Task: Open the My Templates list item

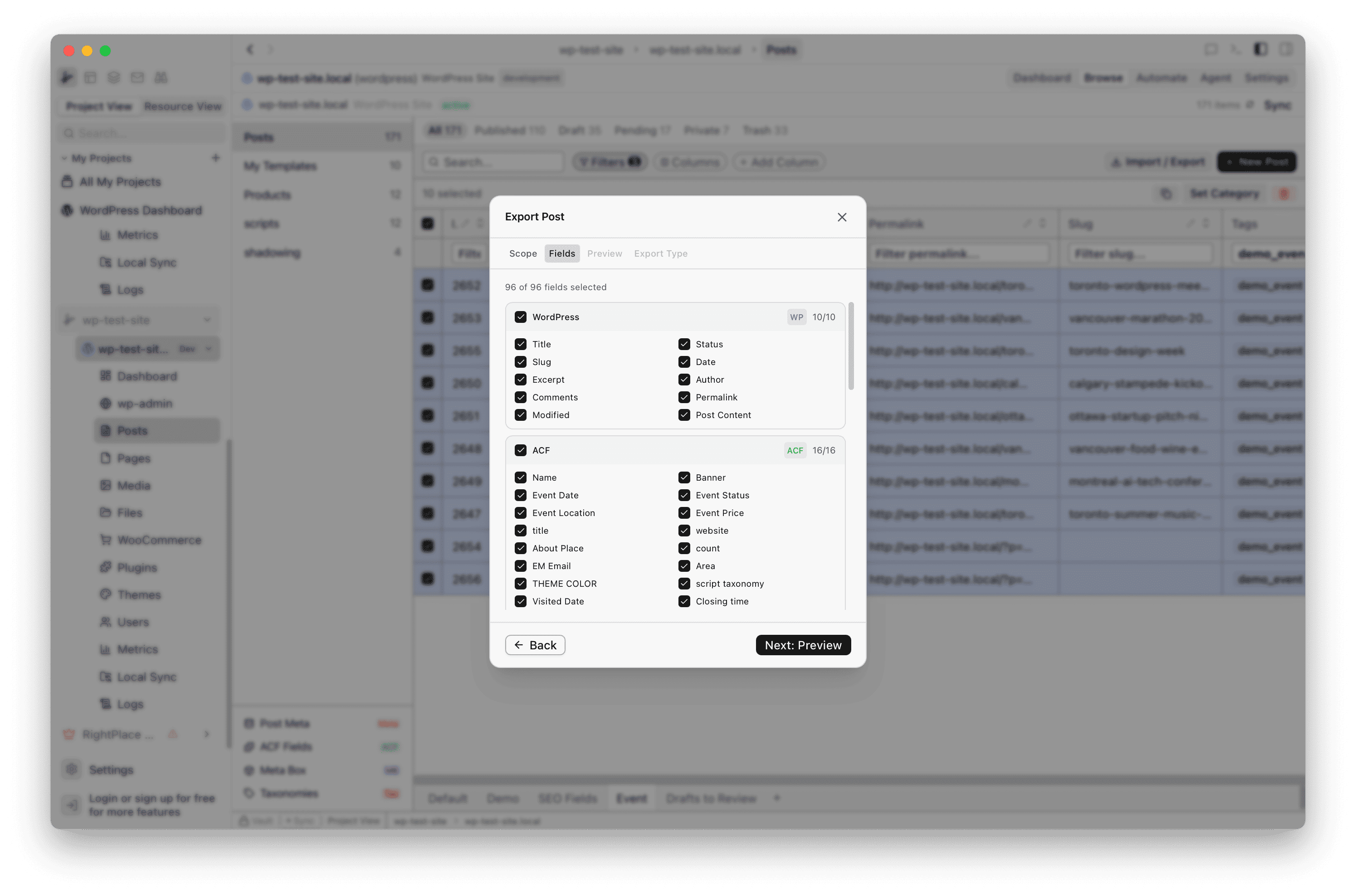Action: click(322, 166)
